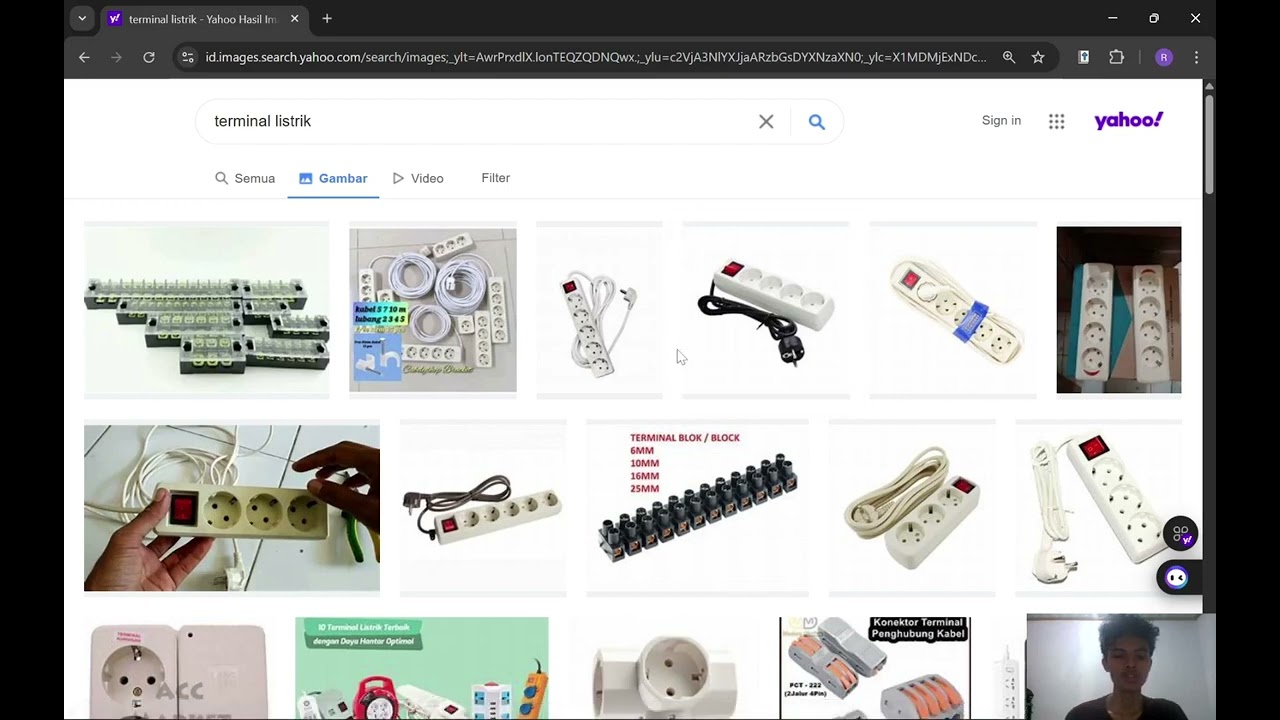Open the Filter options
The height and width of the screenshot is (720, 1280).
(495, 178)
